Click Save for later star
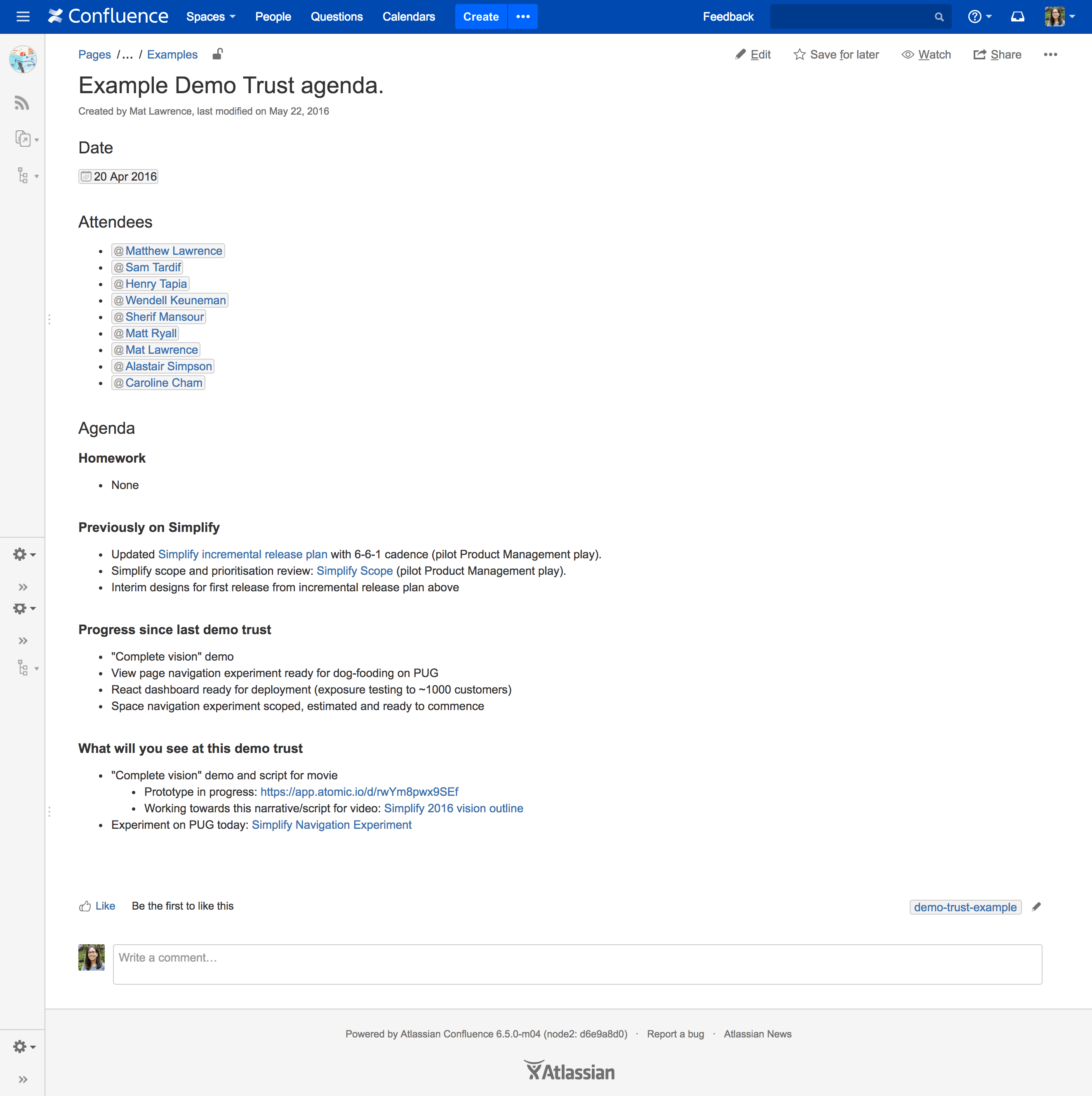The height and width of the screenshot is (1096, 1092). 800,54
